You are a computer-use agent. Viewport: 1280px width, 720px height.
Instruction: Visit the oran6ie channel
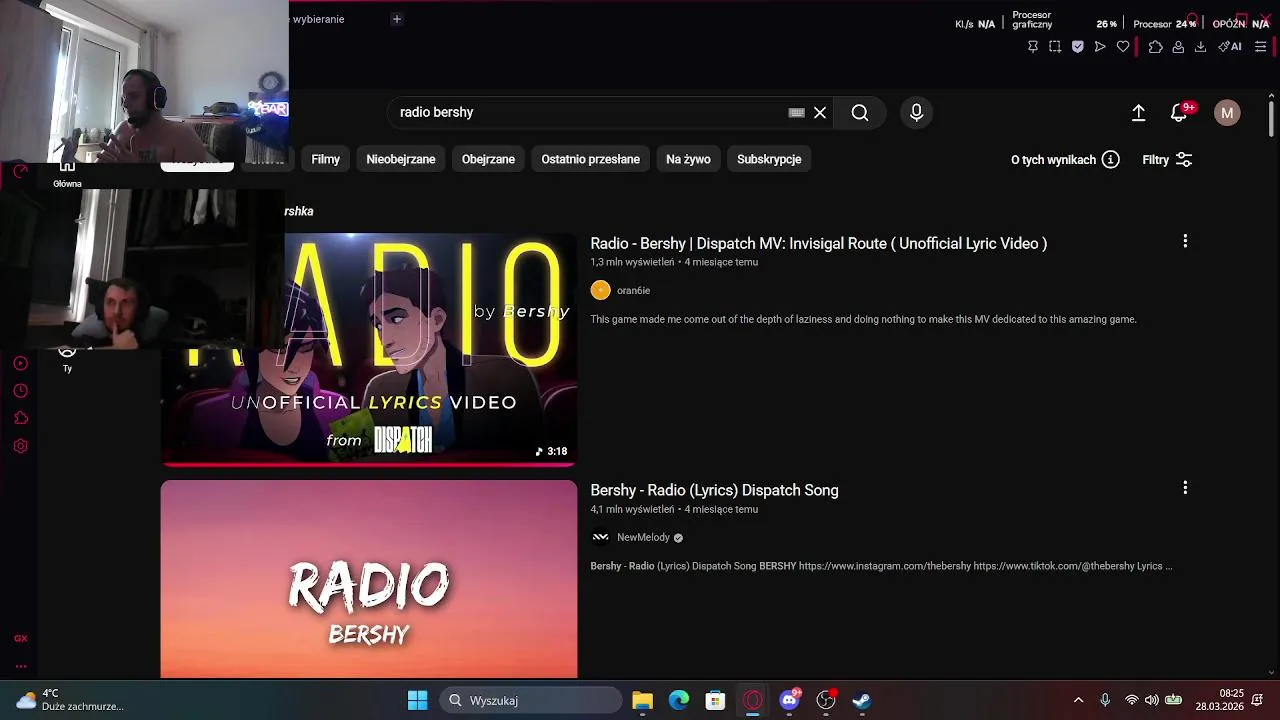(633, 291)
